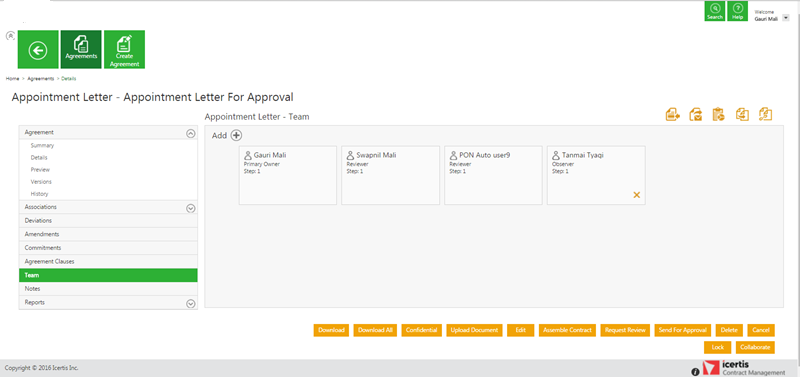Click the green back arrow tile

(x=38, y=49)
